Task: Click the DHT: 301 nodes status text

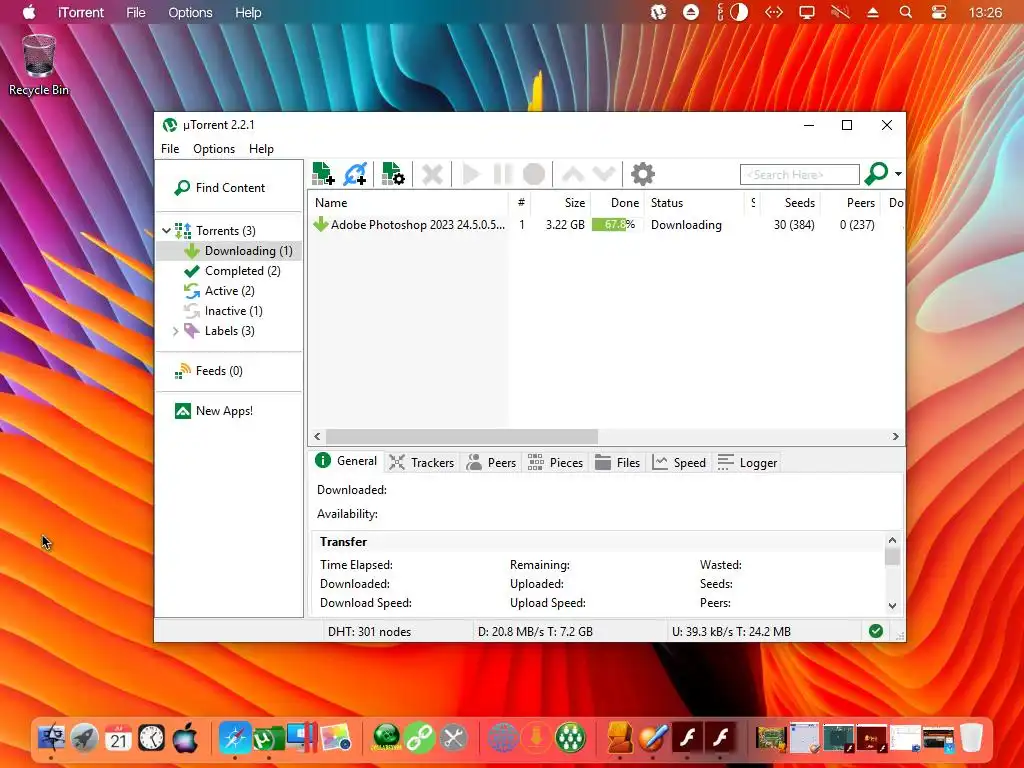Action: pyautogui.click(x=369, y=632)
